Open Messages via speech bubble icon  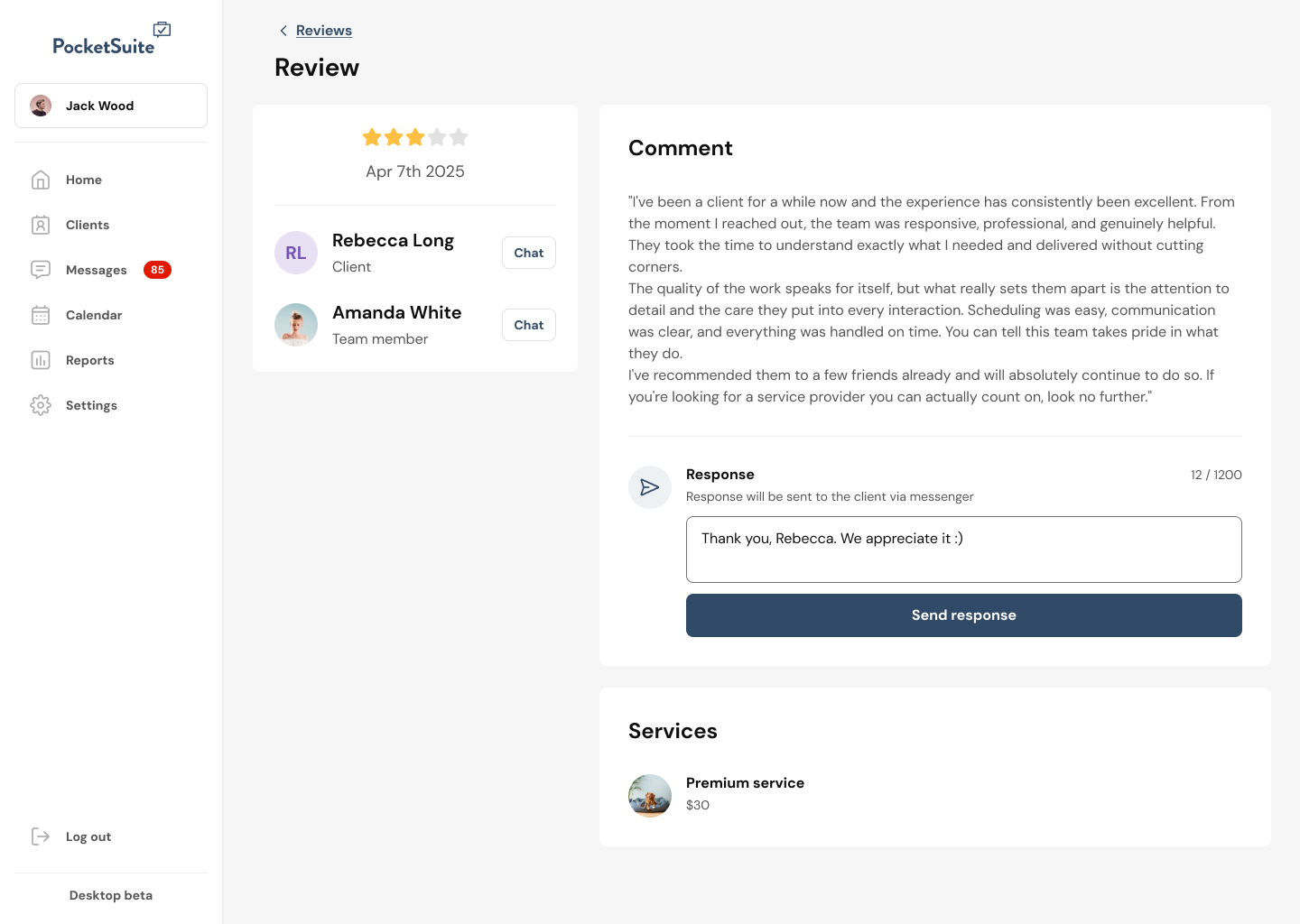41,270
